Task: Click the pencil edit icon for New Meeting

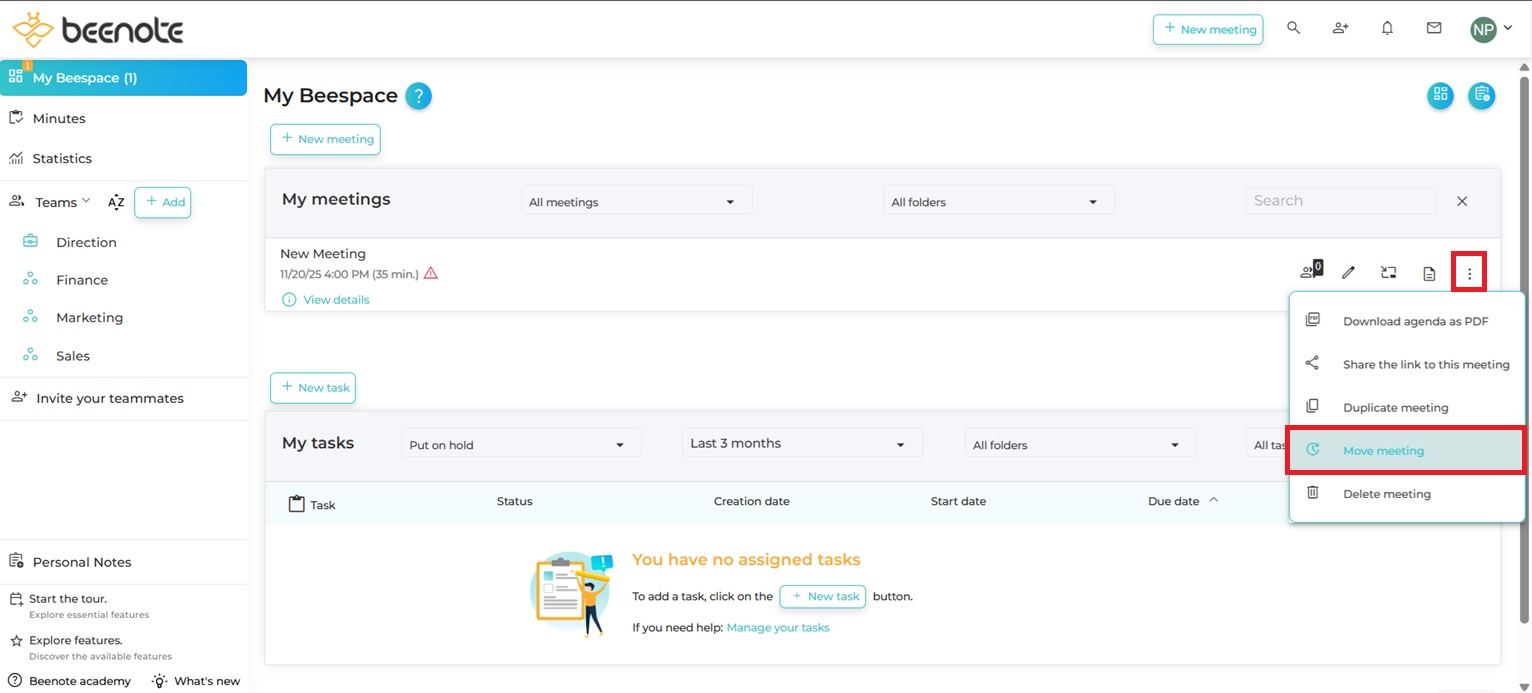Action: (1348, 273)
